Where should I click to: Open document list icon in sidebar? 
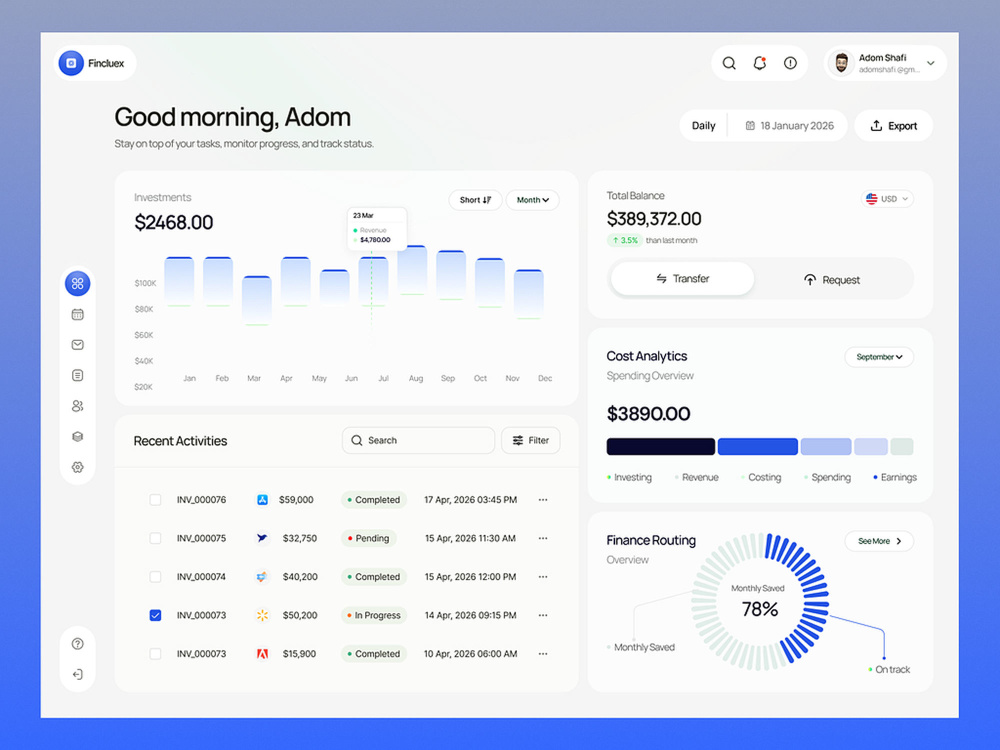point(78,375)
